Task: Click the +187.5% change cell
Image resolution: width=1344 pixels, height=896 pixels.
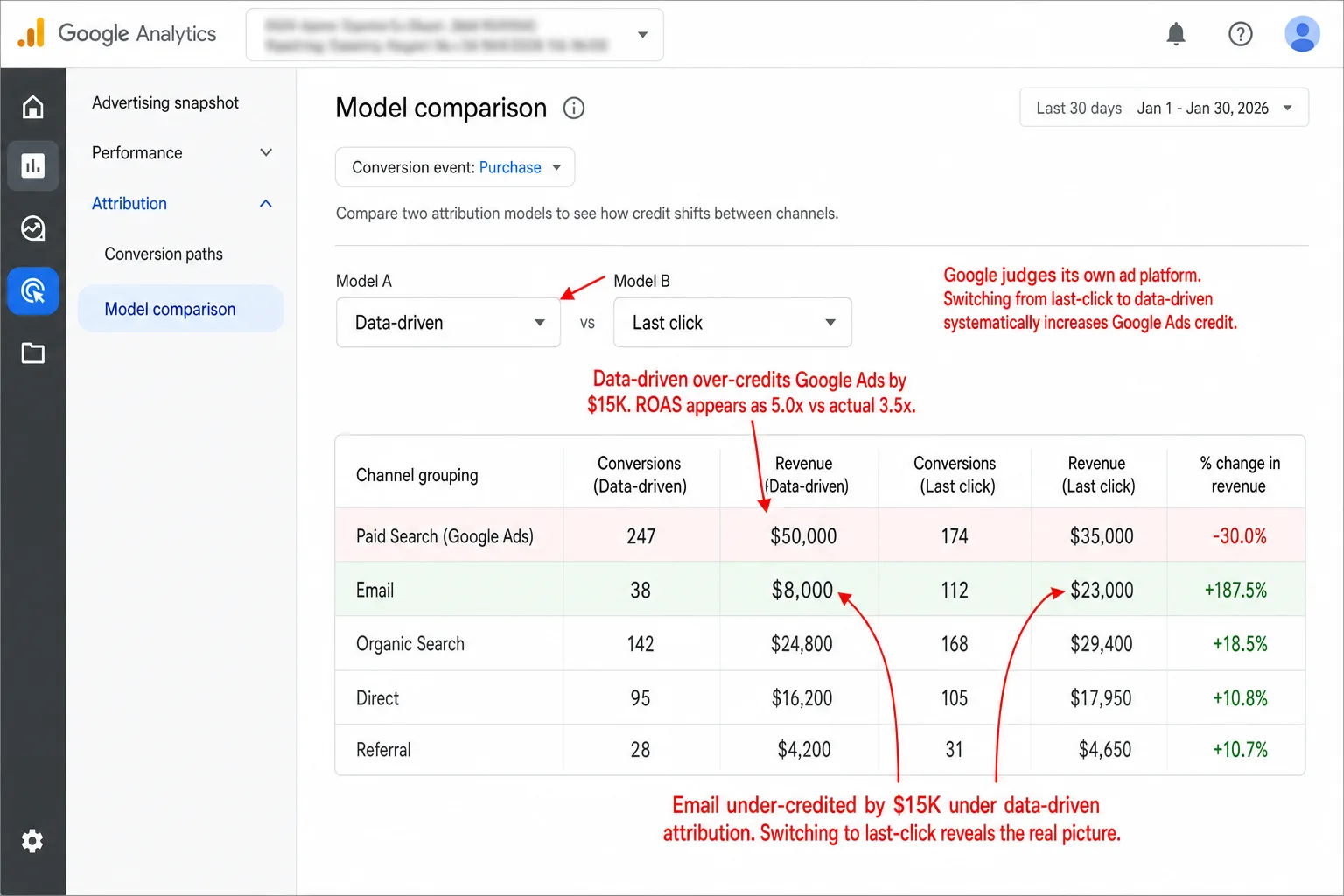Action: [1235, 591]
